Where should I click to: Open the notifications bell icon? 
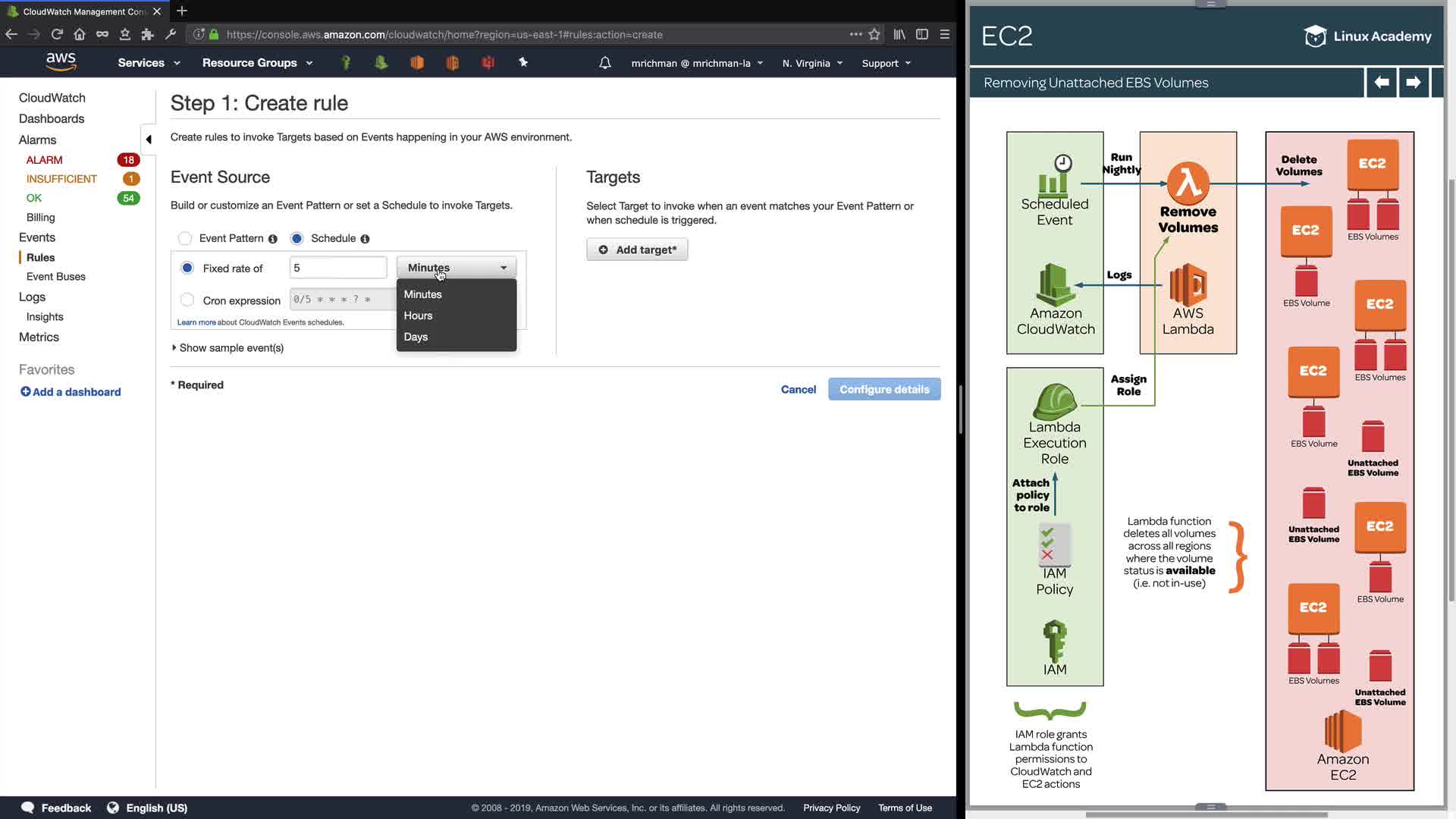click(x=604, y=63)
